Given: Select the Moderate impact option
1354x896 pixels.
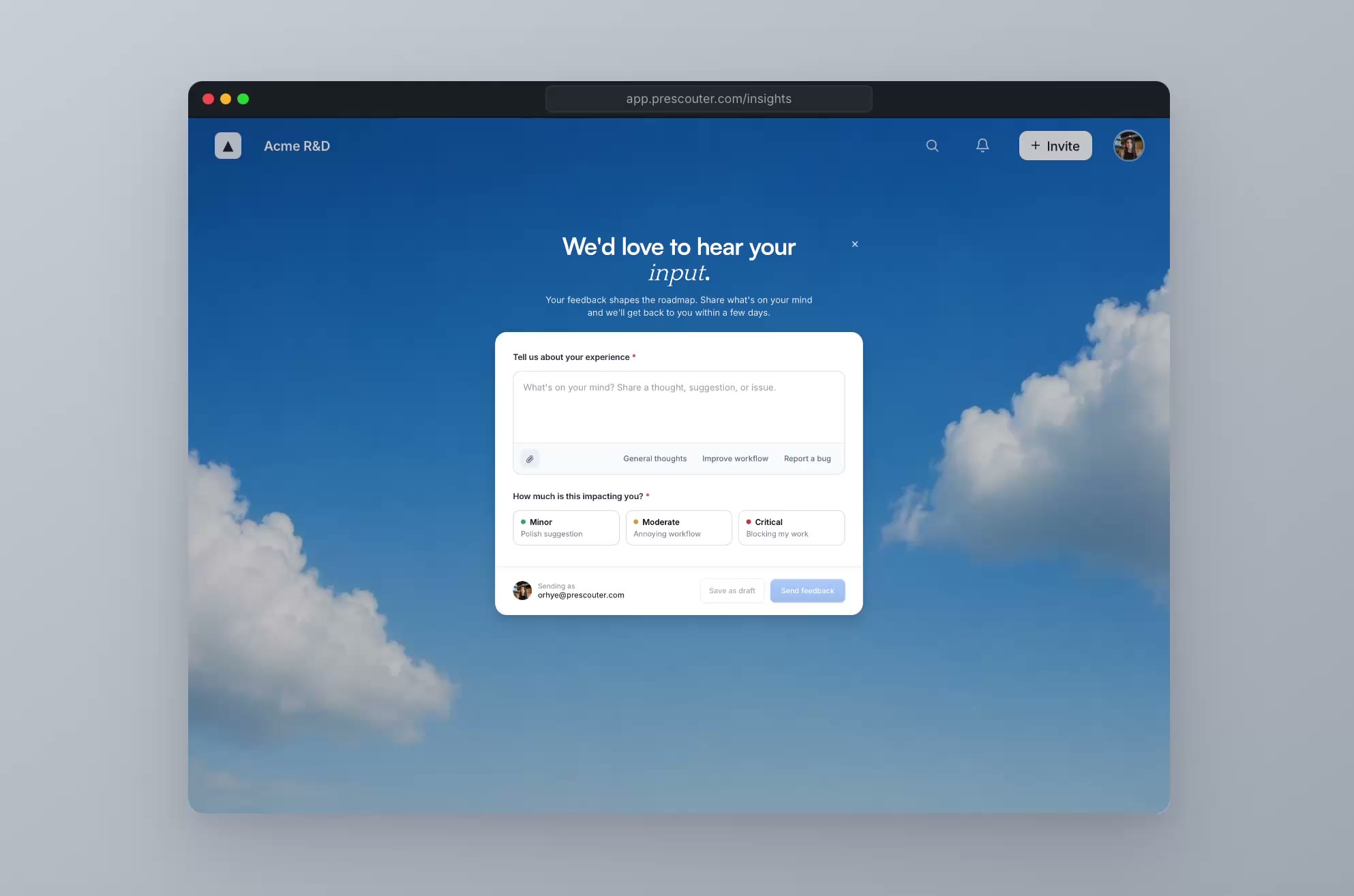Looking at the screenshot, I should [x=678, y=528].
